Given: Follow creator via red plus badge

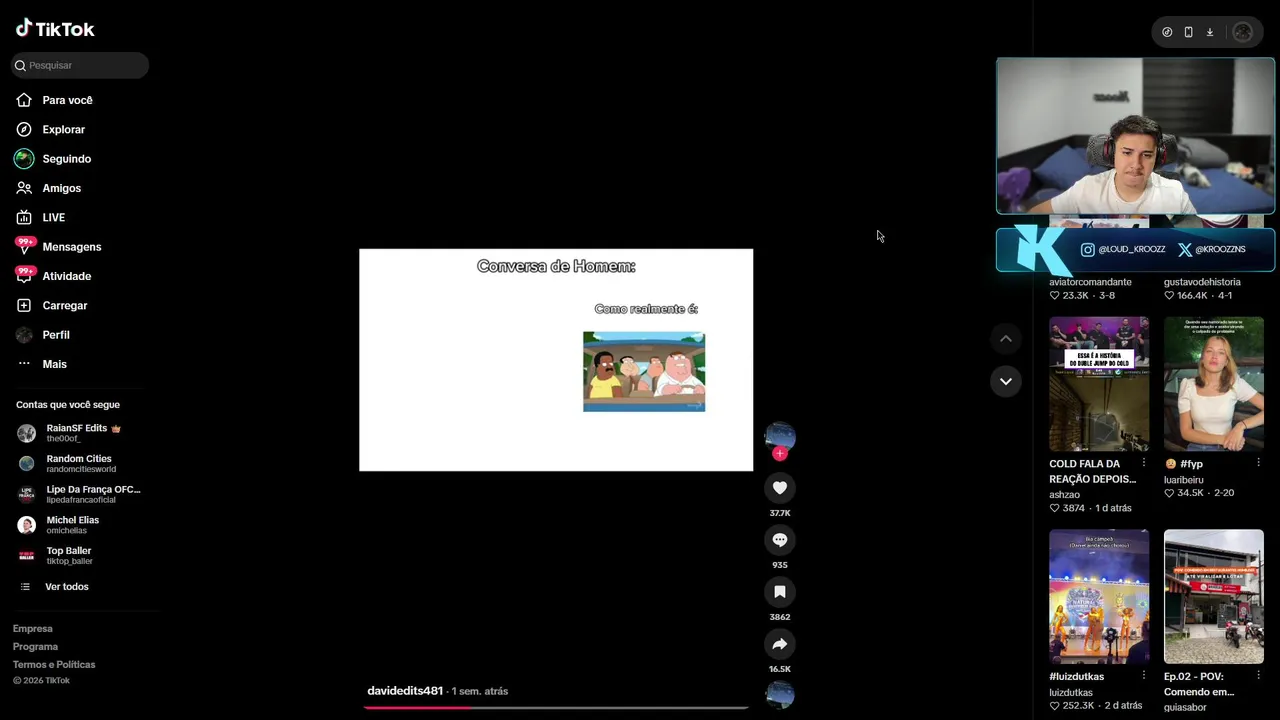Looking at the screenshot, I should coord(780,454).
